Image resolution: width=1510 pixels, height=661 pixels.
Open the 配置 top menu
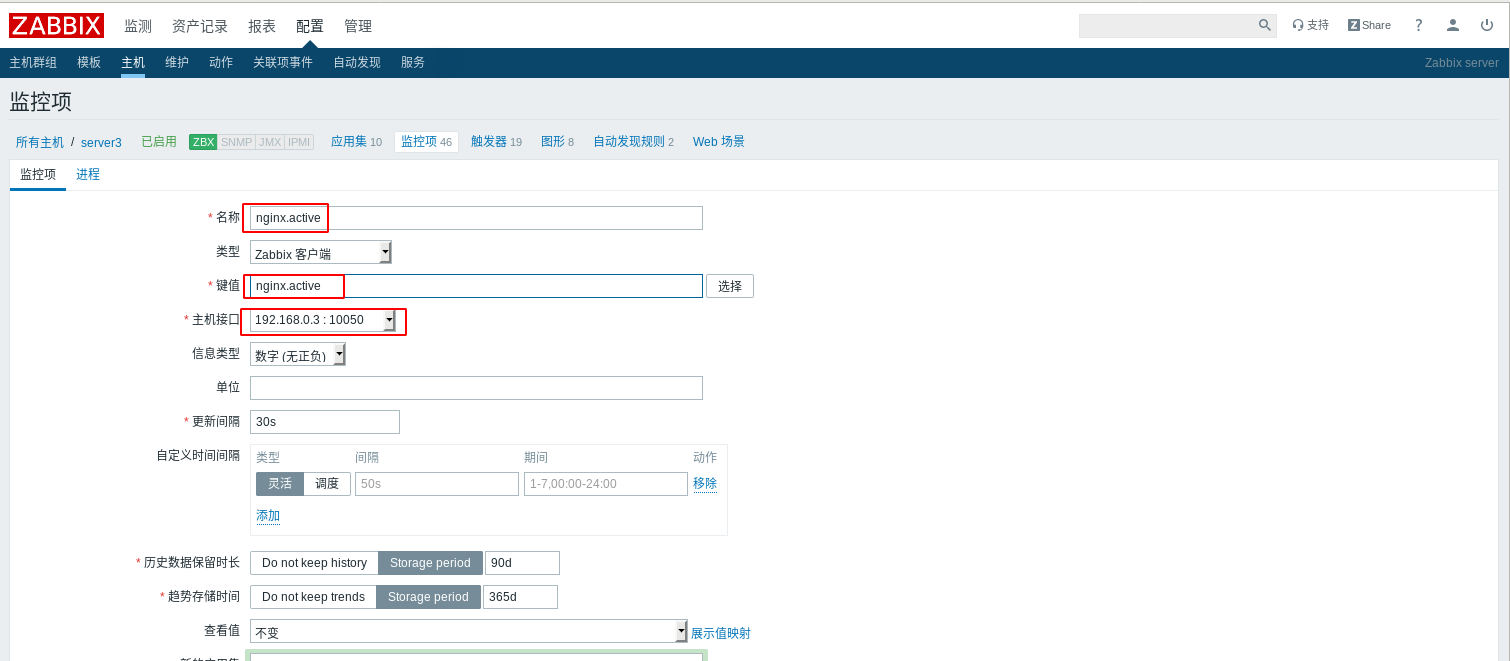[310, 26]
